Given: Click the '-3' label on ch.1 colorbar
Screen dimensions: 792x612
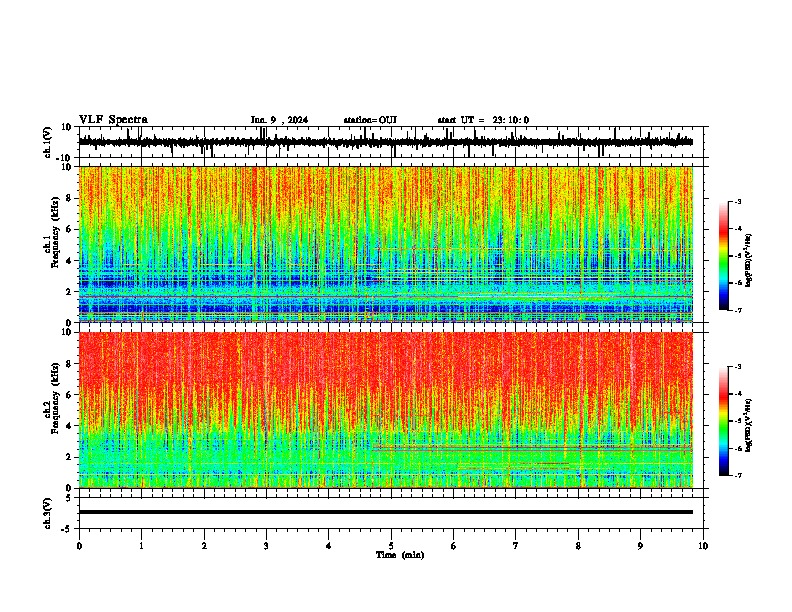Looking at the screenshot, I should click(x=738, y=202).
